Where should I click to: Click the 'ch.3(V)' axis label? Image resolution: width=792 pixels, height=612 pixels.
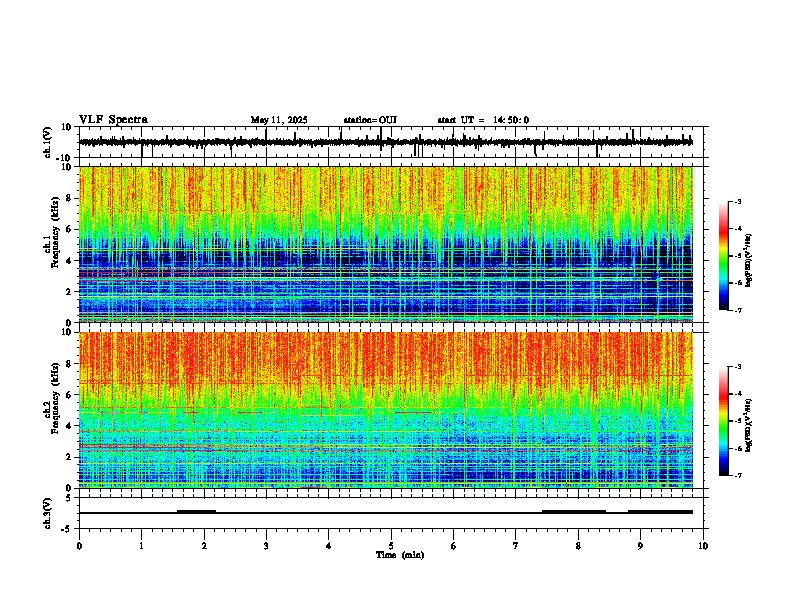(48, 514)
